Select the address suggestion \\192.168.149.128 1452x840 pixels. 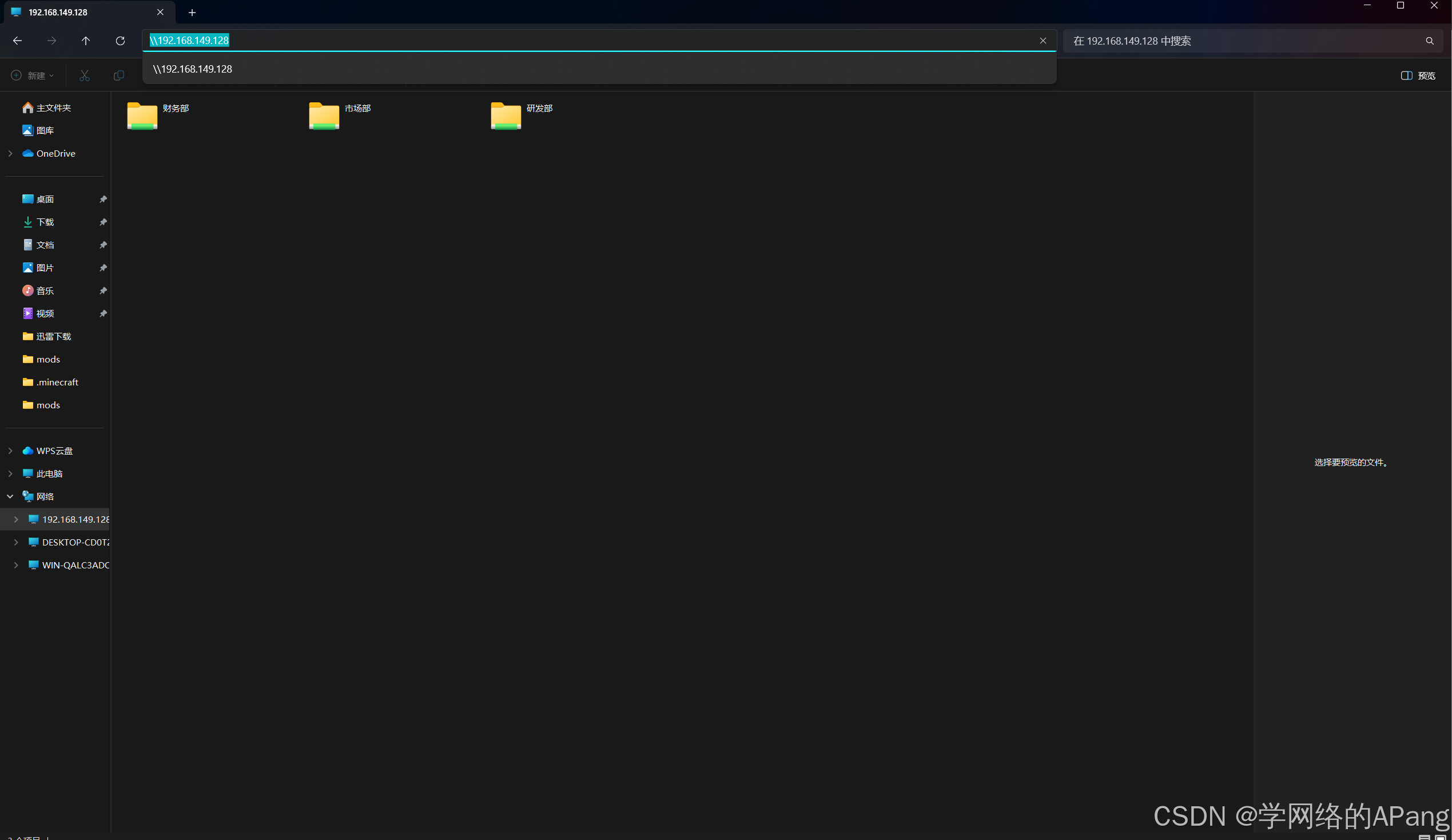tap(193, 69)
